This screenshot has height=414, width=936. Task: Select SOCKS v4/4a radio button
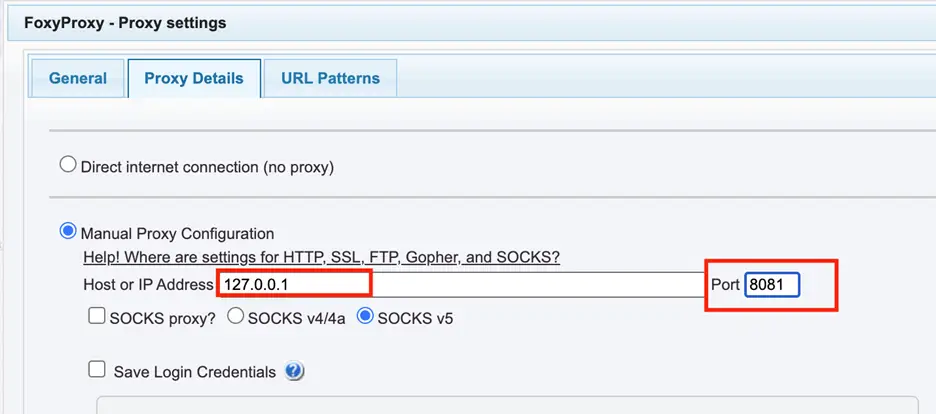(x=236, y=316)
